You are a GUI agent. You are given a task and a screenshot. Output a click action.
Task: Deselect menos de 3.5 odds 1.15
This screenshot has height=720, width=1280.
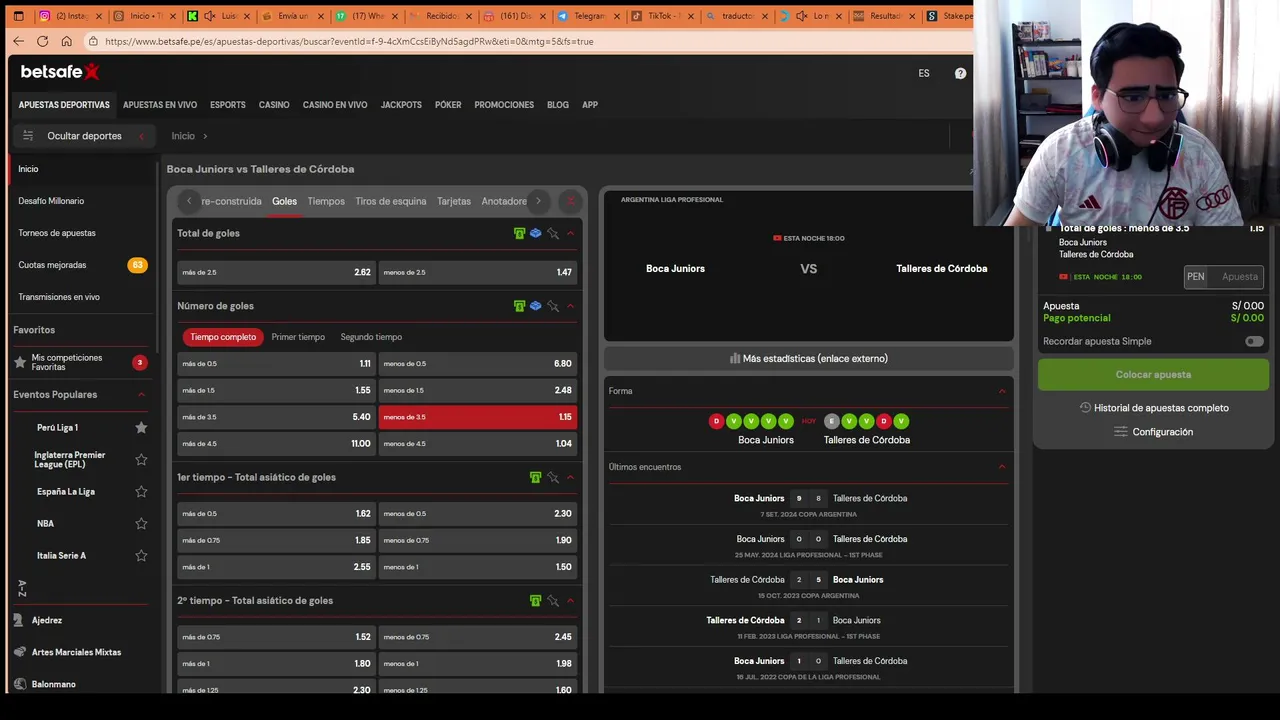click(x=478, y=417)
